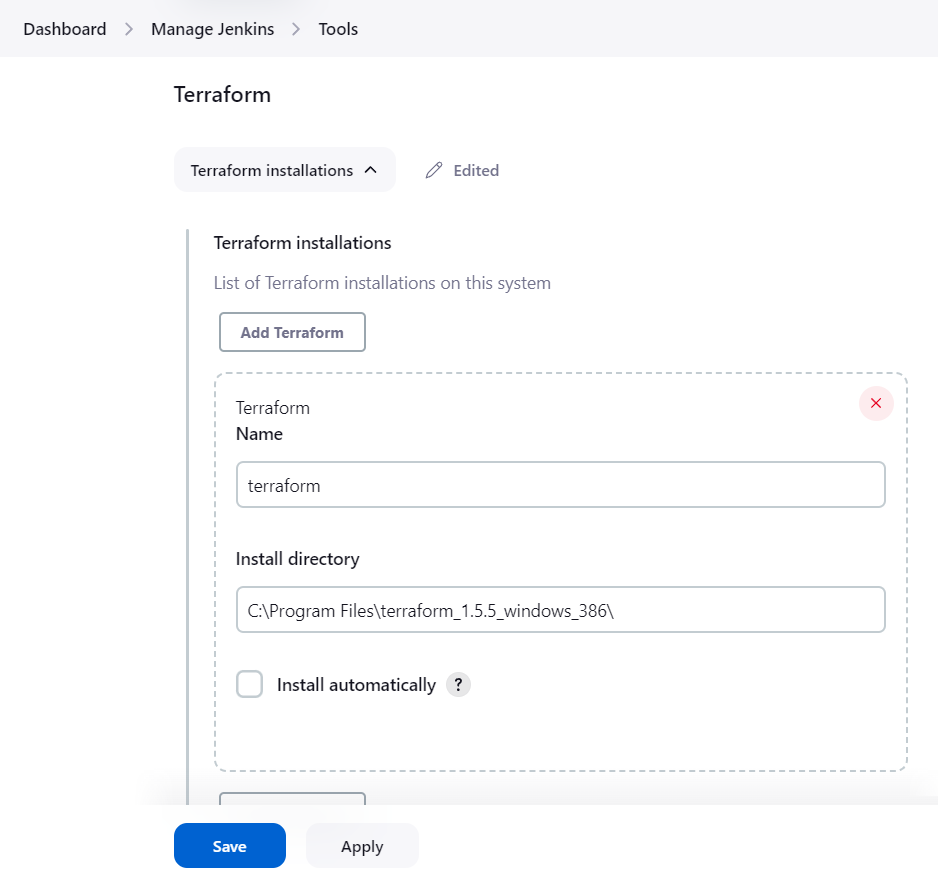
Task: Collapse the Terraform installations expander
Action: point(285,170)
